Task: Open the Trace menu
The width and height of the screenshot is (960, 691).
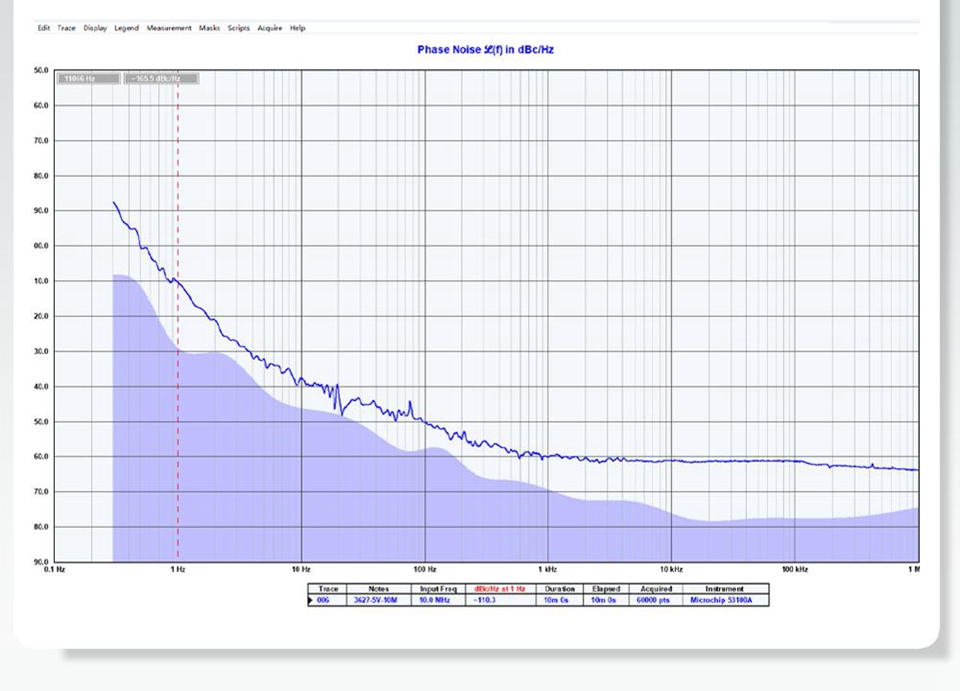Action: (x=66, y=28)
